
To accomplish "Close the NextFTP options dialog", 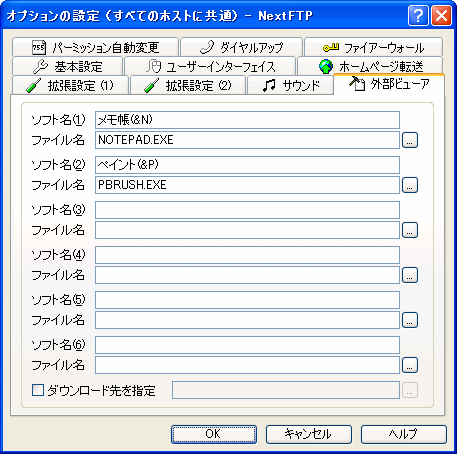I will (x=441, y=15).
